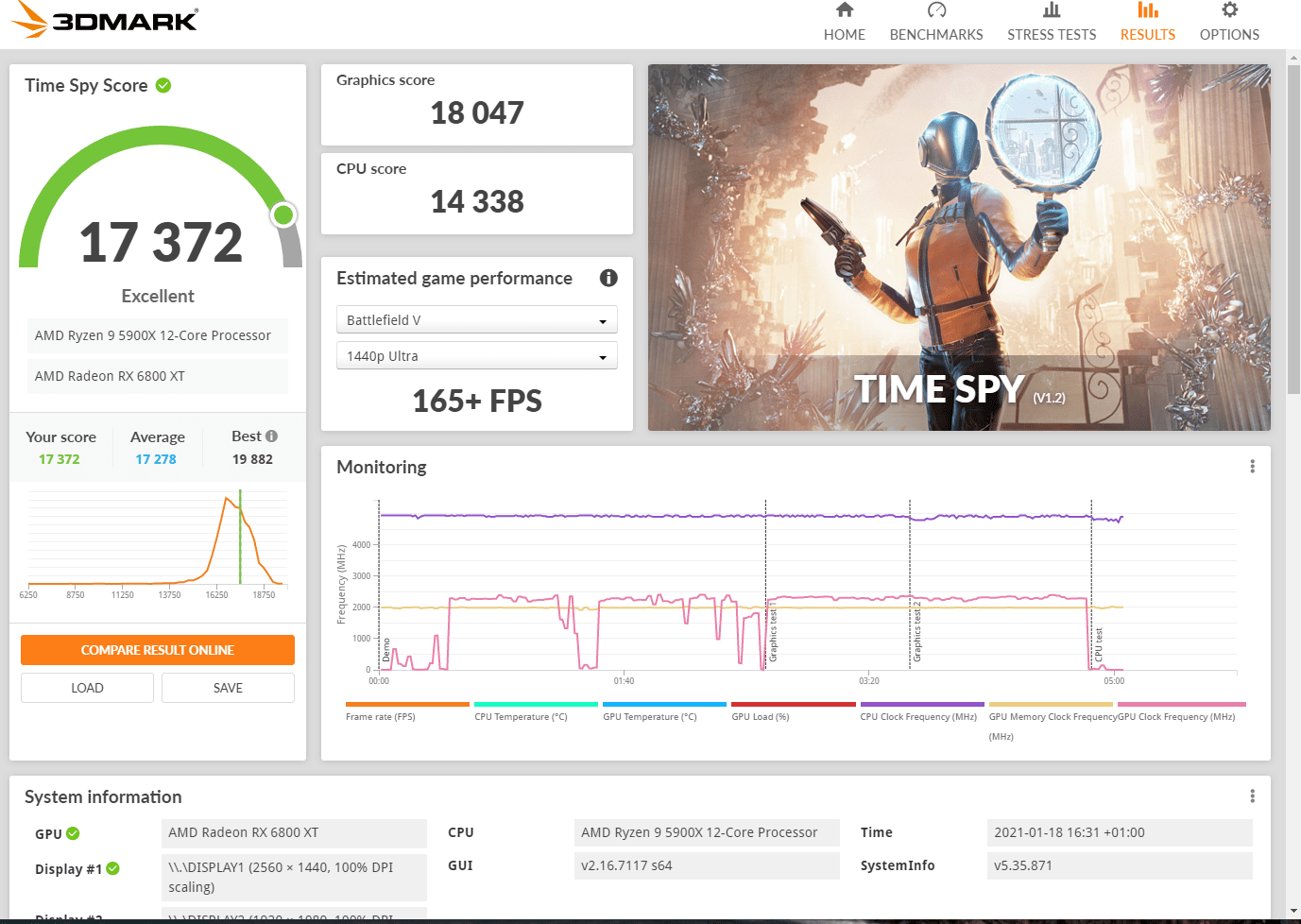
Task: Click the 3DMark logo
Action: click(x=105, y=19)
